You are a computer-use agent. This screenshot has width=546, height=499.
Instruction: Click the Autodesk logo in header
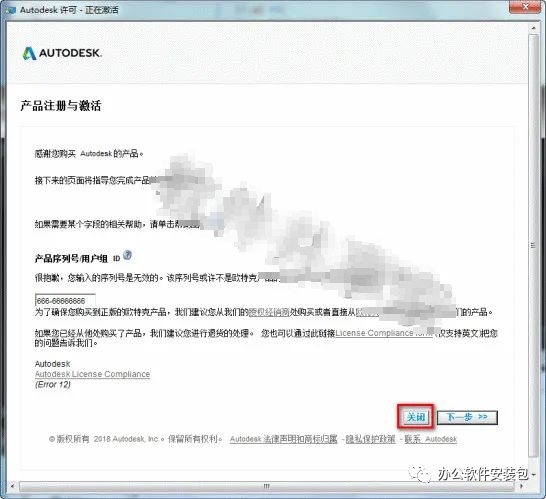(62, 53)
